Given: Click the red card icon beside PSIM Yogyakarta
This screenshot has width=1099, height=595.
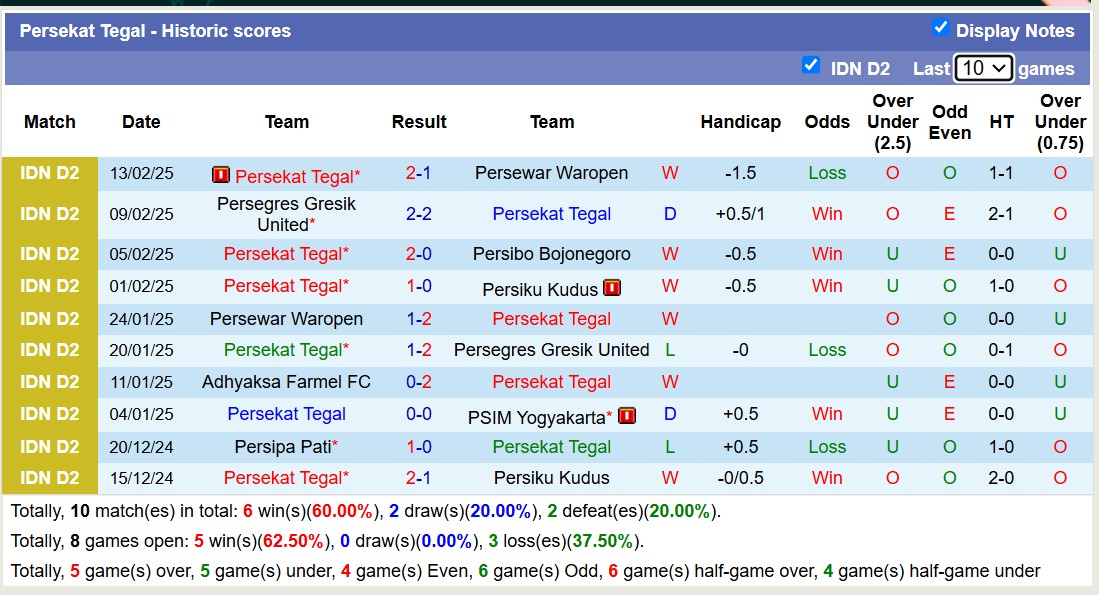Looking at the screenshot, I should point(626,414).
